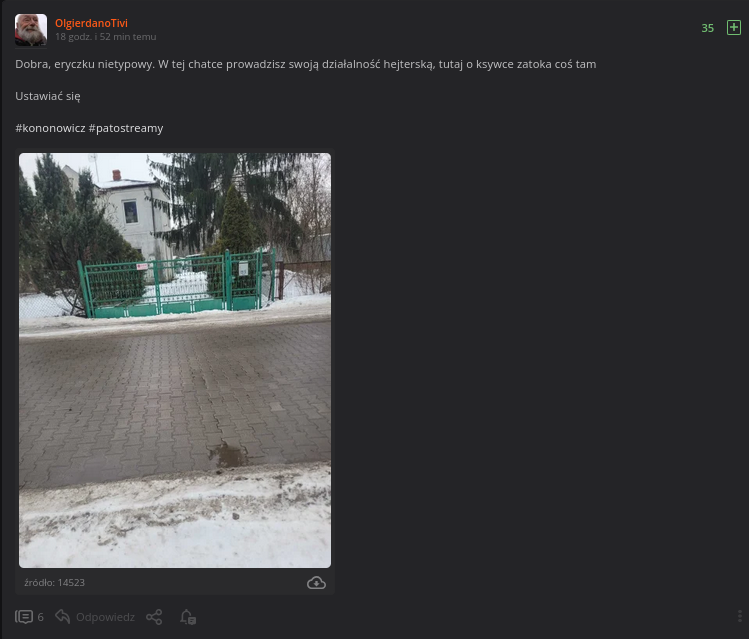This screenshot has height=639, width=749.
Task: Click the 'źródło: 14523' source link
Action: pyautogui.click(x=54, y=583)
